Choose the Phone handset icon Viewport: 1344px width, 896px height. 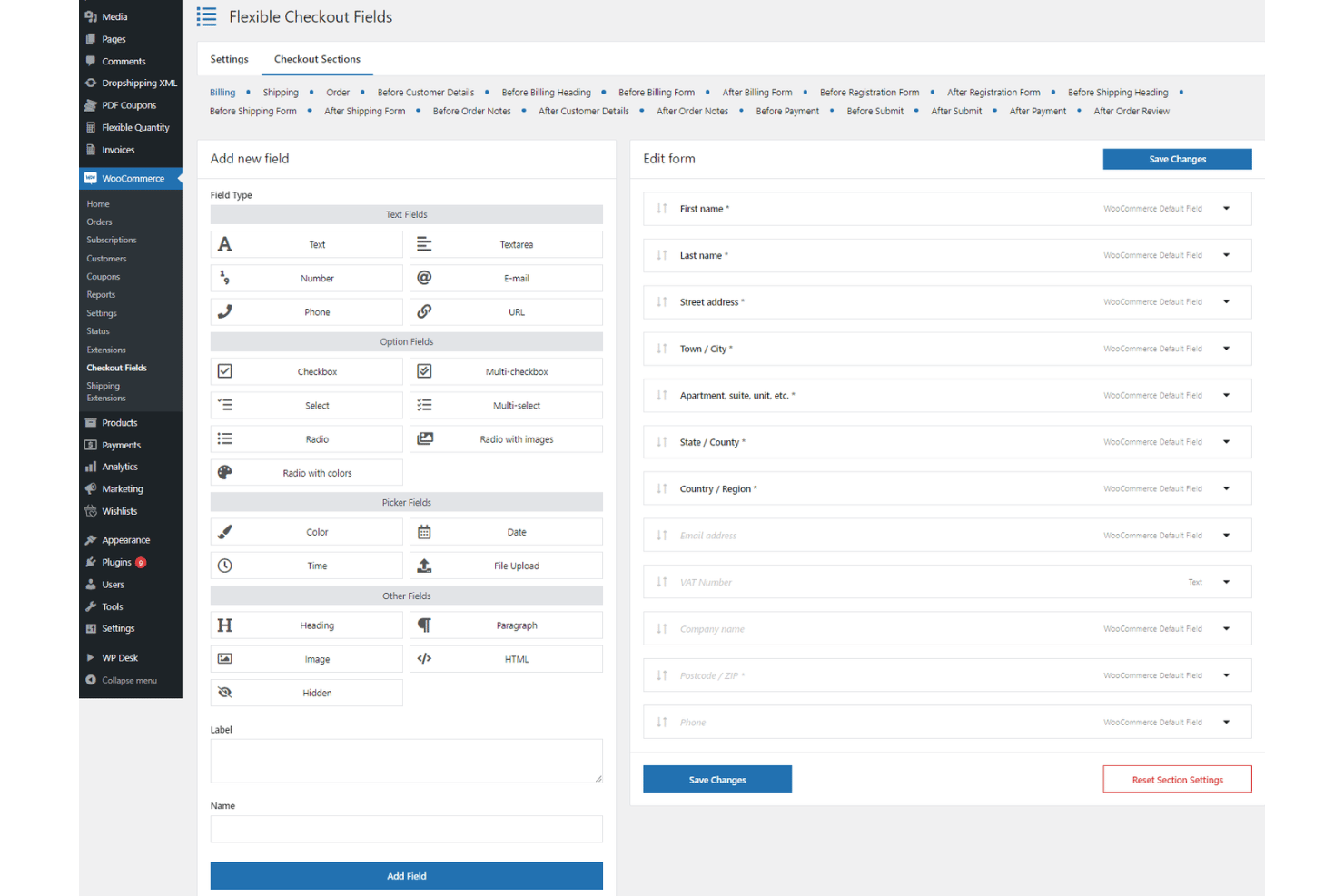(225, 311)
